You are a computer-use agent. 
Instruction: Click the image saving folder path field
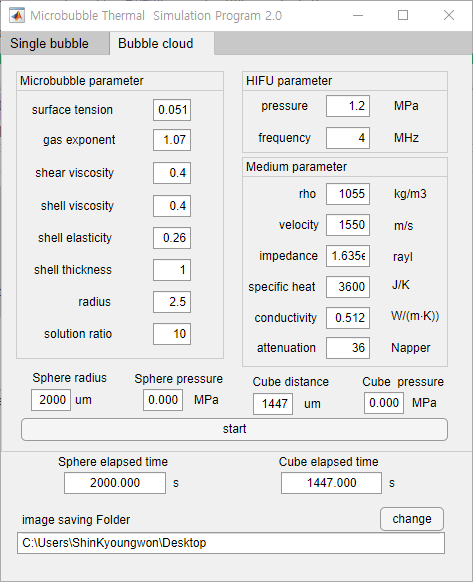[x=231, y=543]
